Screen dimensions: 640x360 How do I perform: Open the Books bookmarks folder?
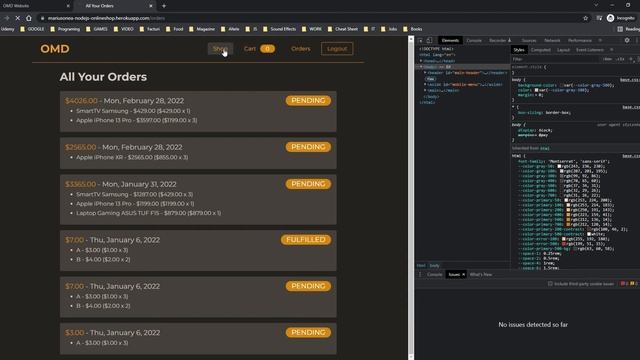(413, 29)
